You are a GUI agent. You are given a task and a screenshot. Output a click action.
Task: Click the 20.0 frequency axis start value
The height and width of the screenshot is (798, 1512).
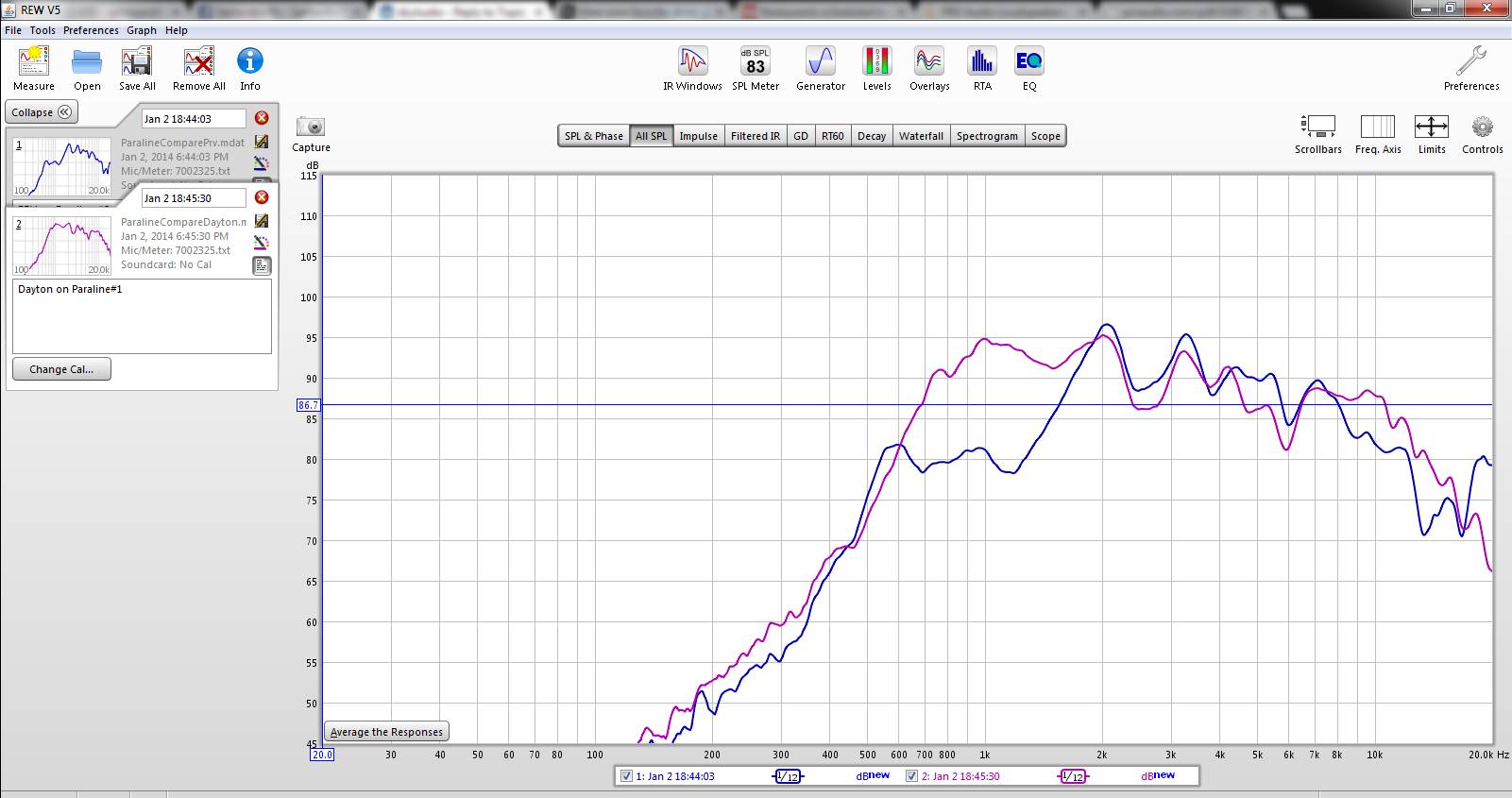(322, 755)
